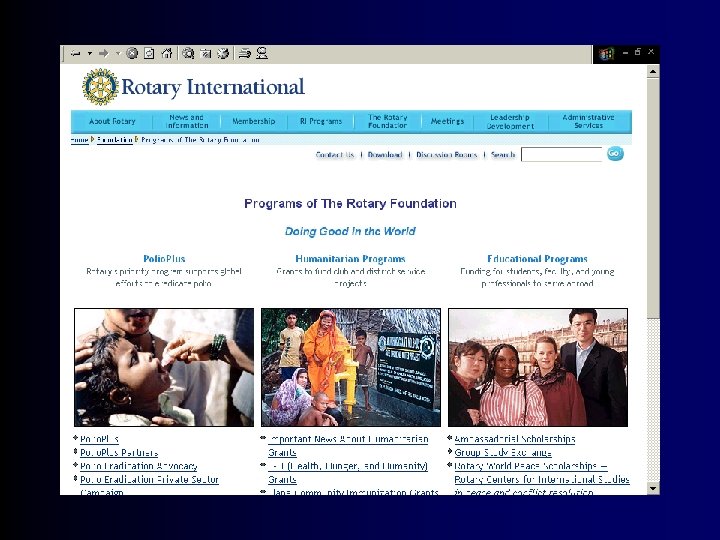Open the Messenger toolbar icon

[262, 54]
